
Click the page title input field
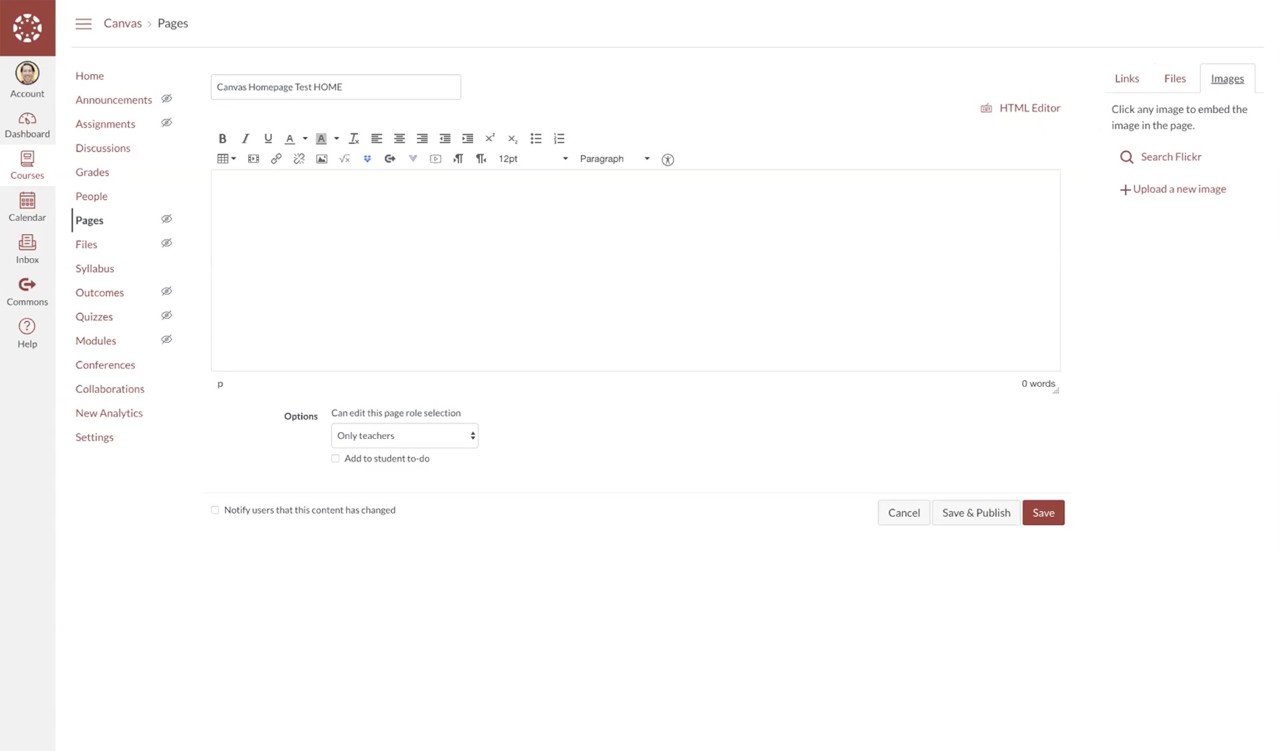click(x=335, y=87)
